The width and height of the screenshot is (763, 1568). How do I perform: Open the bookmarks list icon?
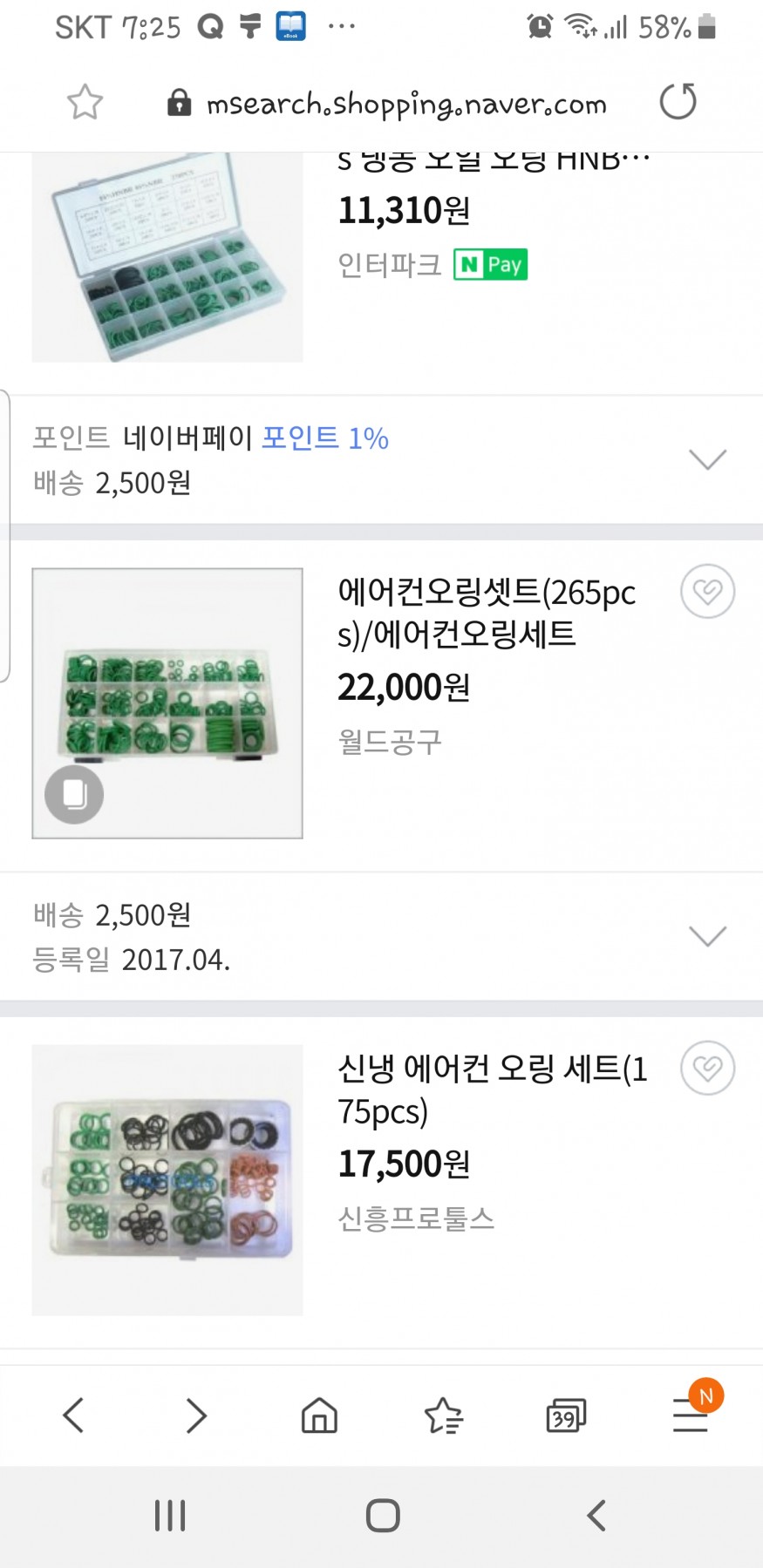click(x=443, y=1415)
